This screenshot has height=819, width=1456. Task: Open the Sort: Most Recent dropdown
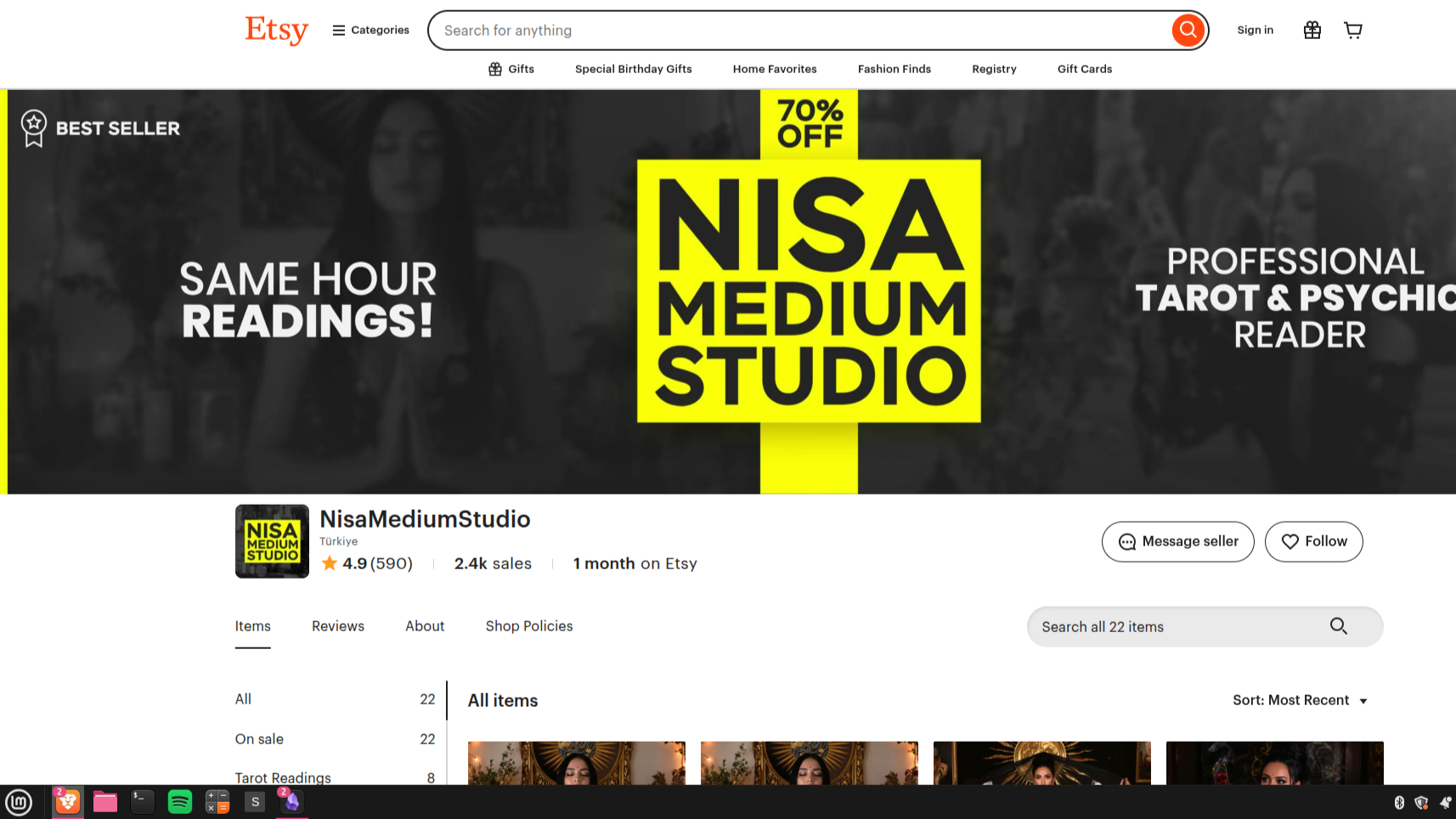1300,700
